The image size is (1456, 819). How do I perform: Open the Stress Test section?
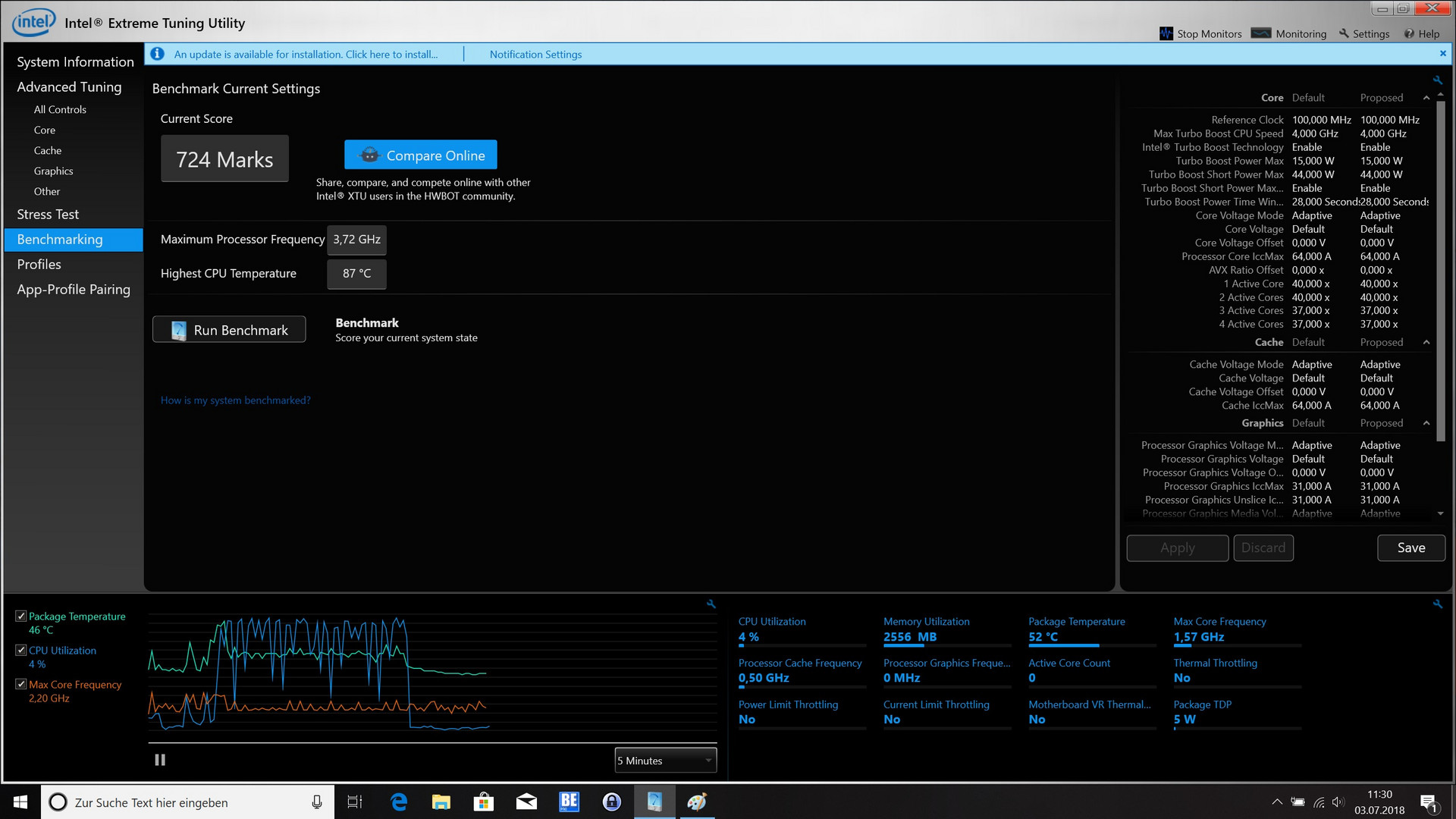click(x=48, y=215)
